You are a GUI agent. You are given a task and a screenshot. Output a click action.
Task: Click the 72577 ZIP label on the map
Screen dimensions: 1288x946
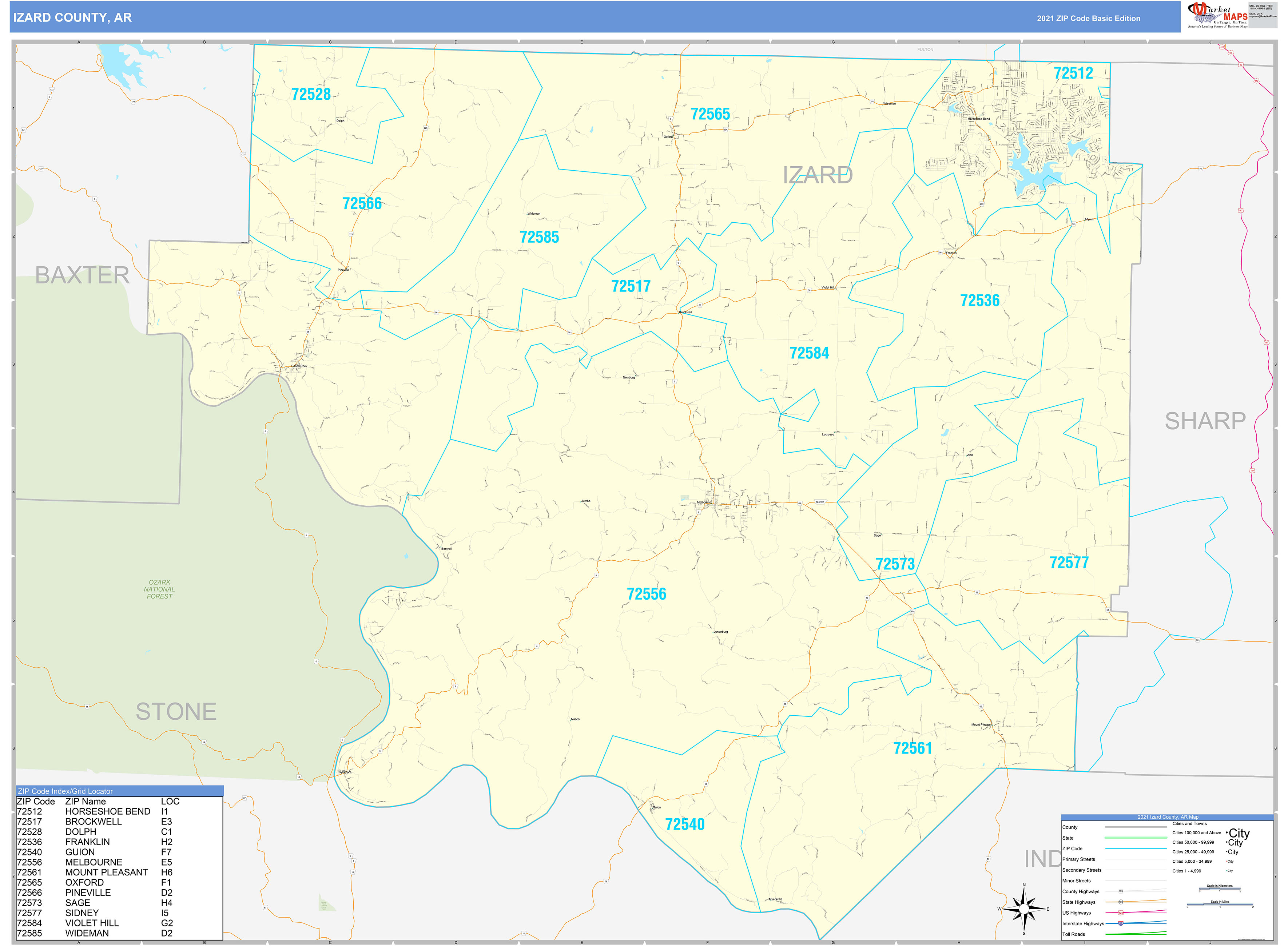(1069, 563)
